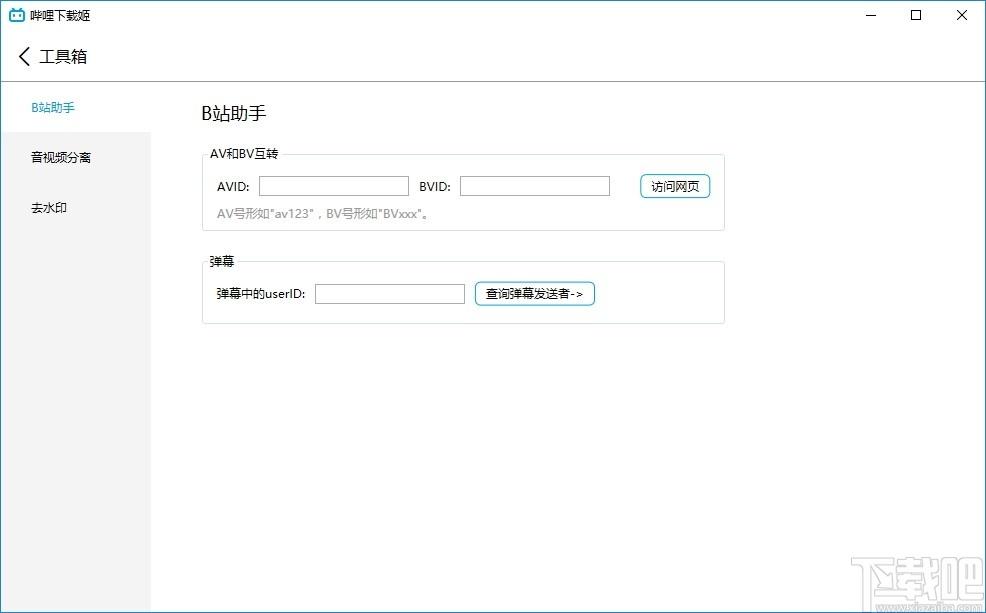
Task: Click the AV和BV互转 group label
Action: tap(244, 154)
